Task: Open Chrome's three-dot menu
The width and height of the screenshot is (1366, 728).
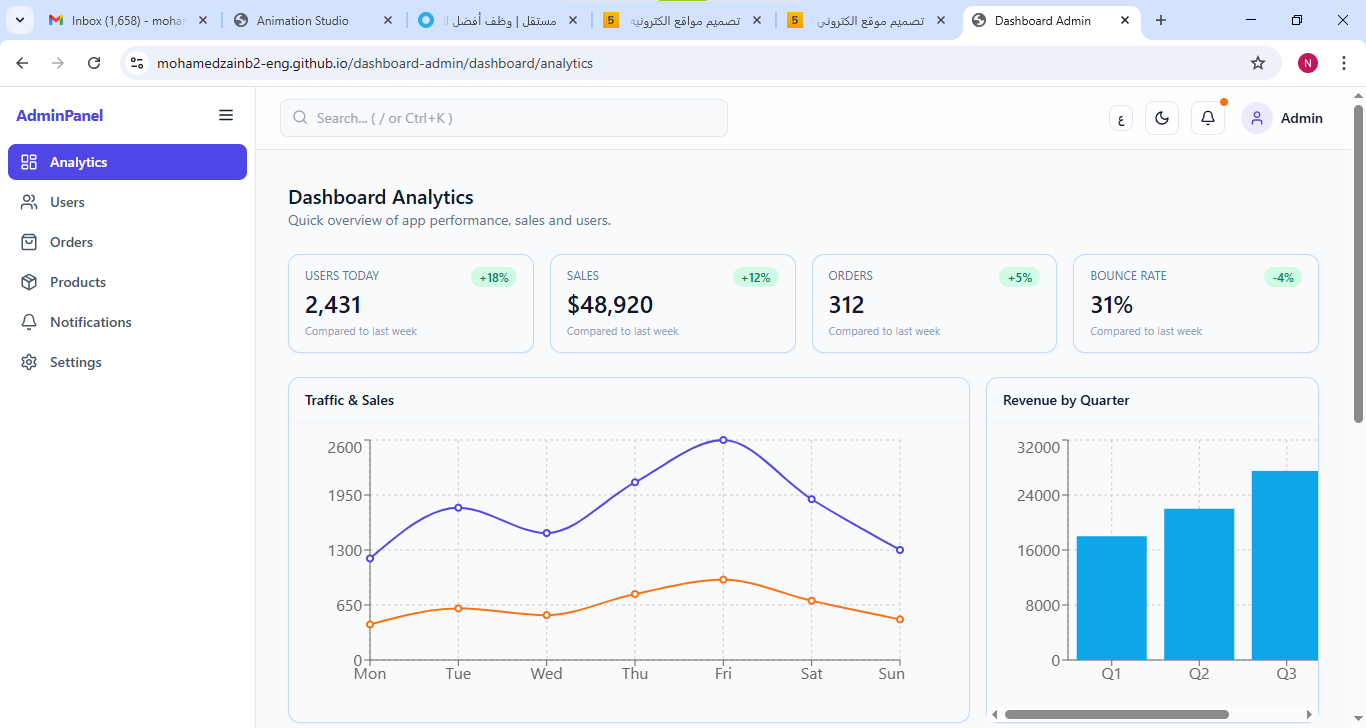Action: pos(1344,62)
